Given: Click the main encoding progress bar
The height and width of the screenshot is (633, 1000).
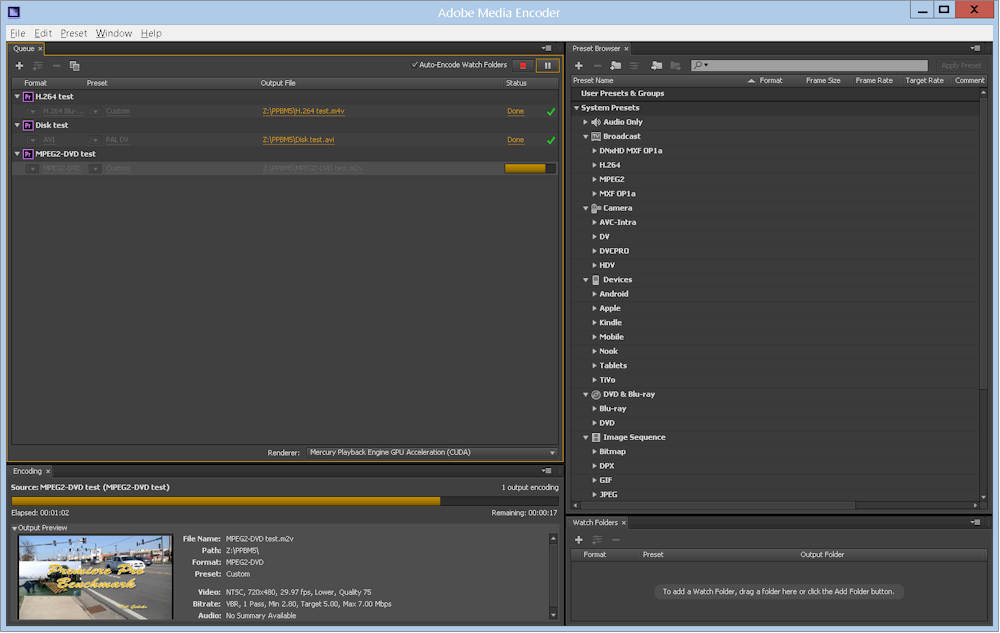Looking at the screenshot, I should (285, 501).
